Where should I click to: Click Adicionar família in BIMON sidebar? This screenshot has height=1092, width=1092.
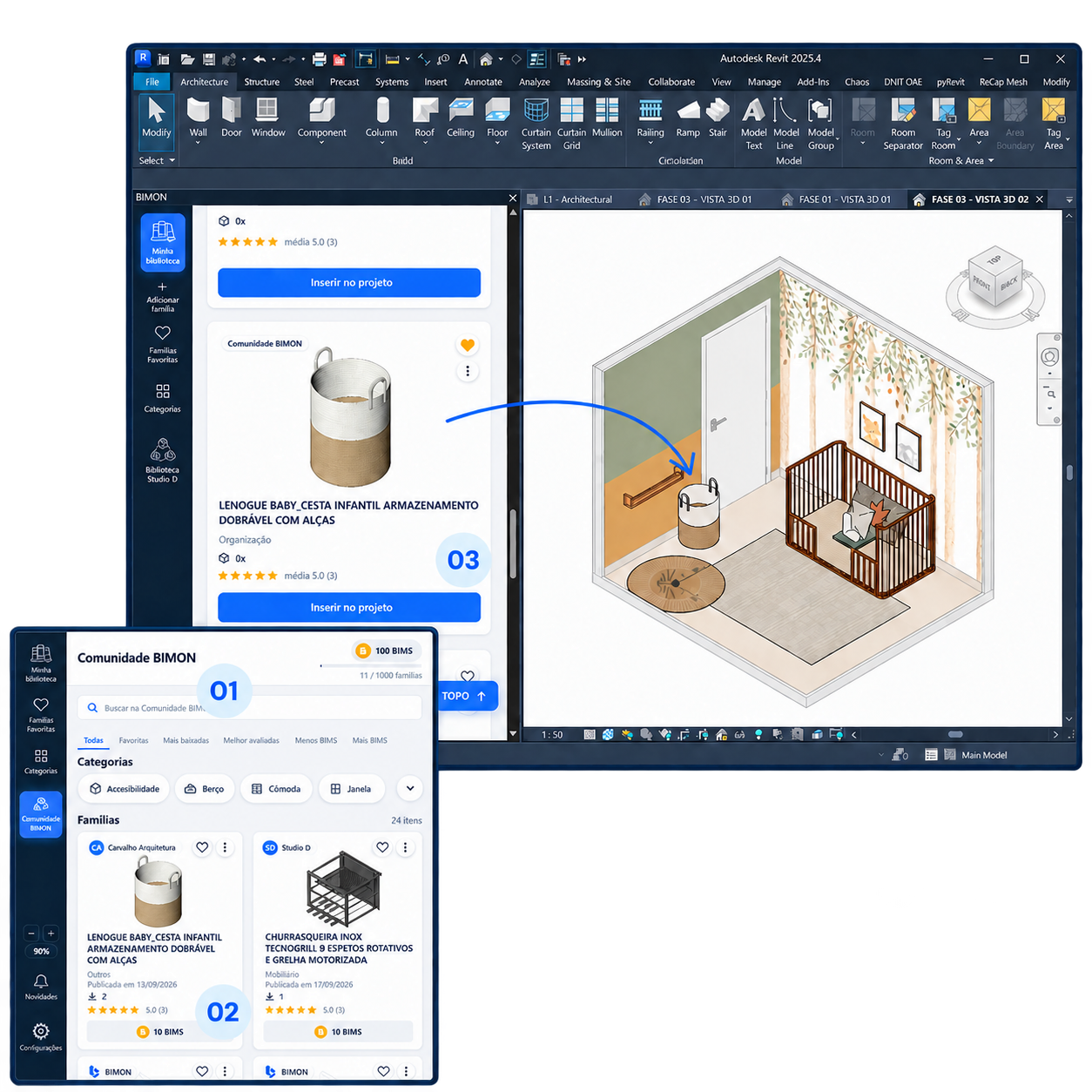pyautogui.click(x=163, y=297)
